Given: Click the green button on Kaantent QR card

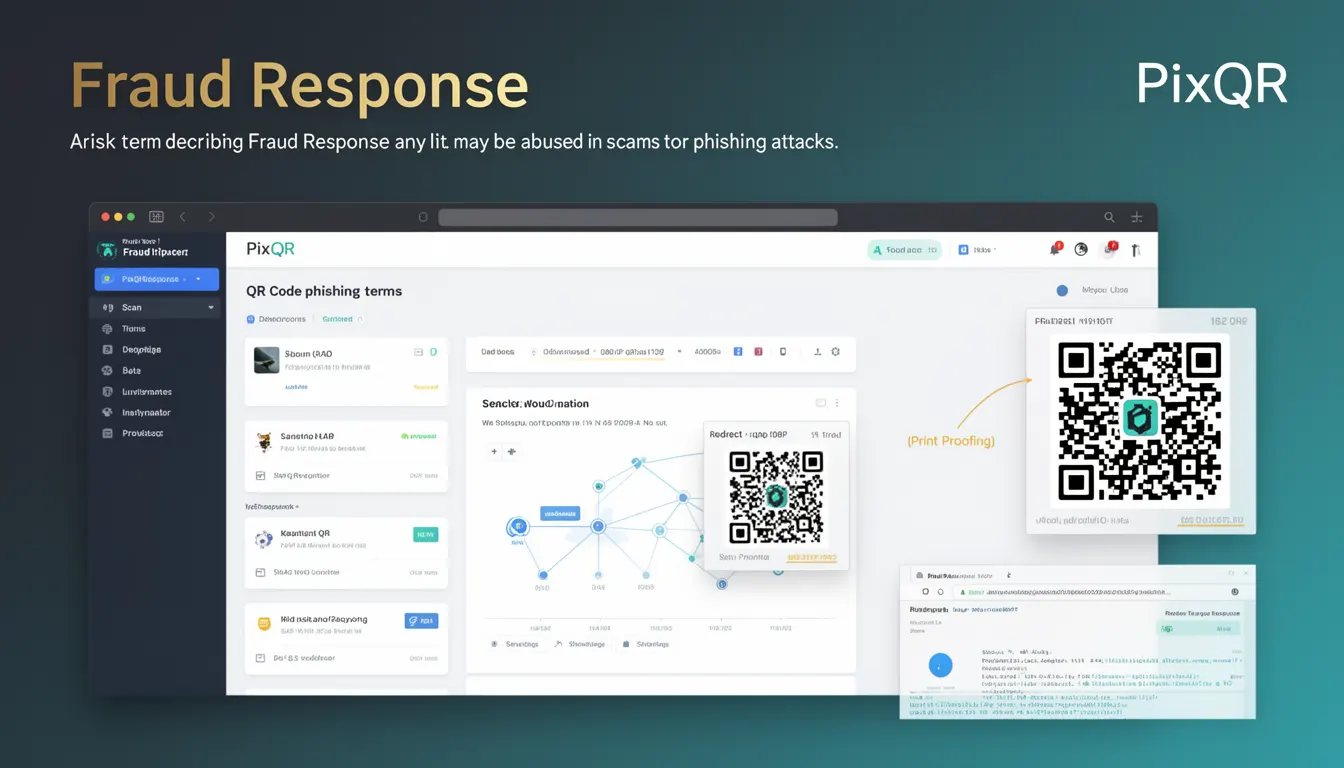Looking at the screenshot, I should (x=425, y=534).
